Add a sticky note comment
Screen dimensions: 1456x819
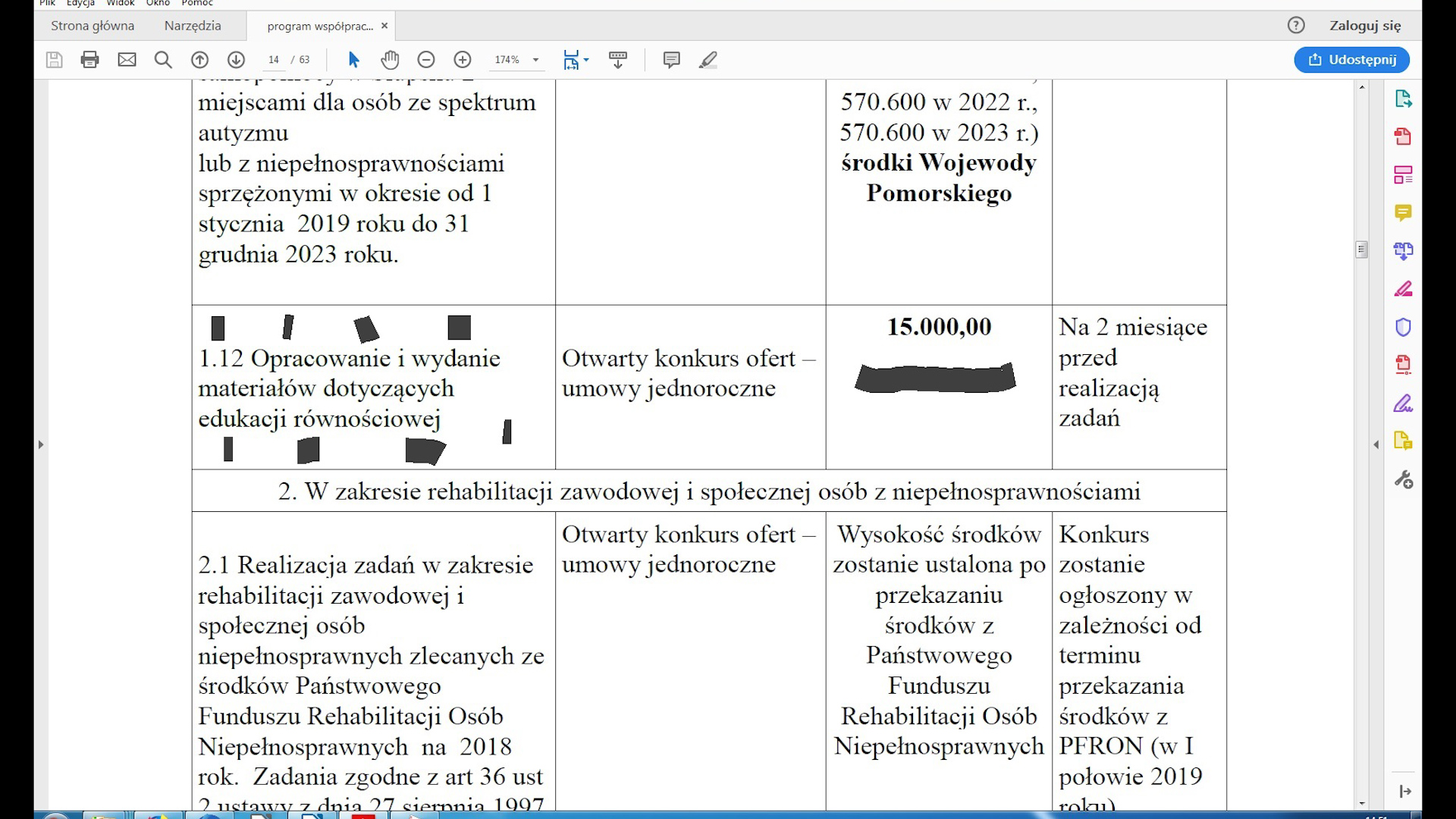tap(671, 60)
